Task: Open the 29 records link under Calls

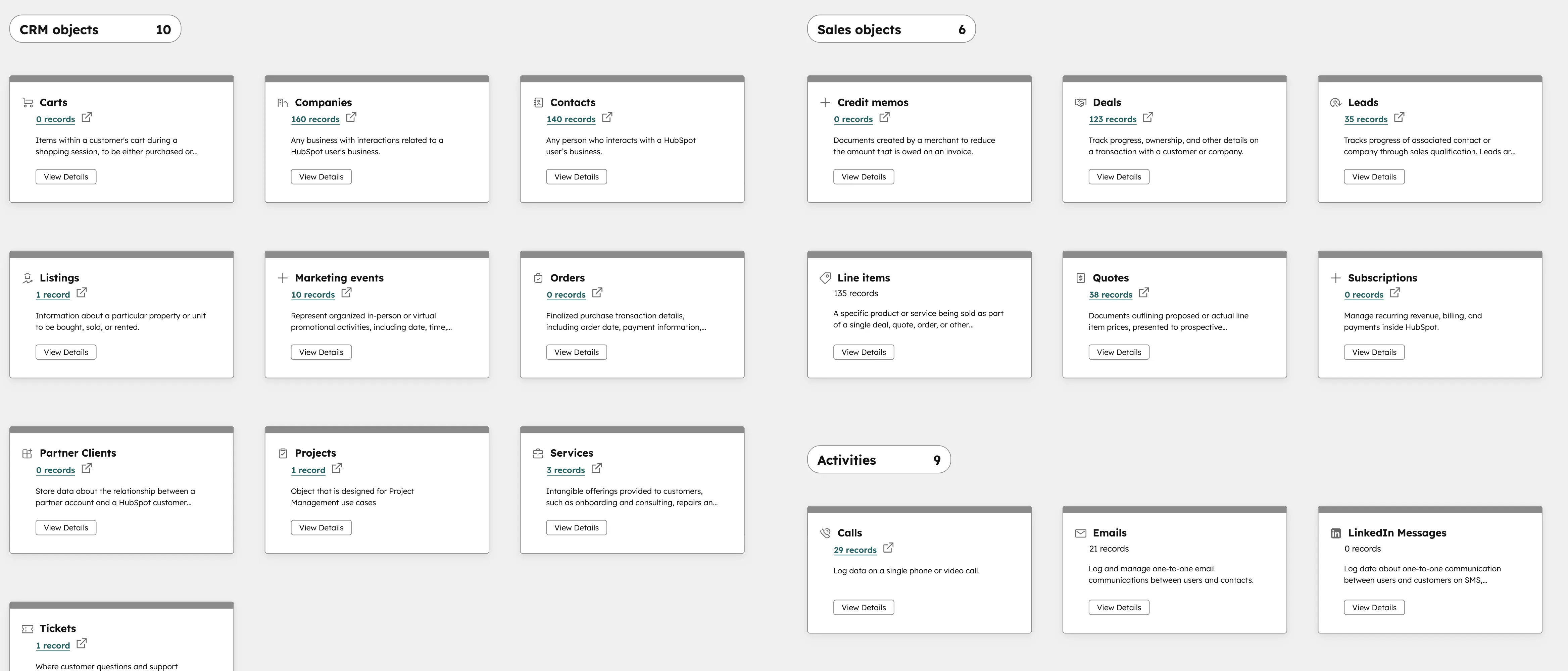Action: point(854,549)
